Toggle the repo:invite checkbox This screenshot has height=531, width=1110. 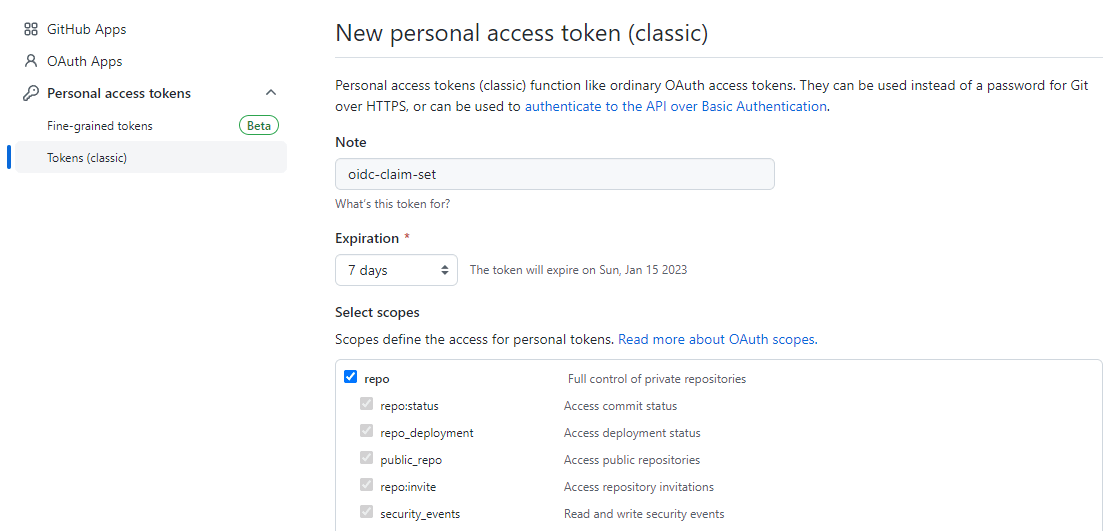pyautogui.click(x=366, y=486)
